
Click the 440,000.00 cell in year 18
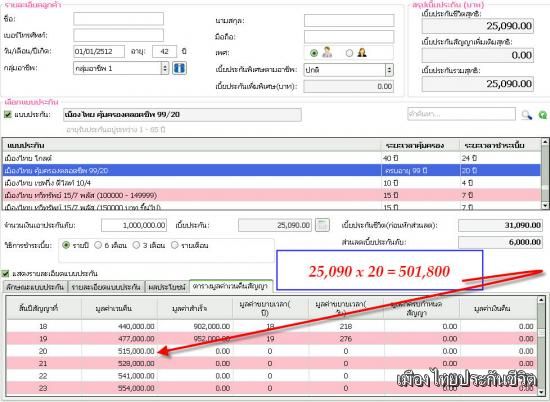click(x=120, y=326)
